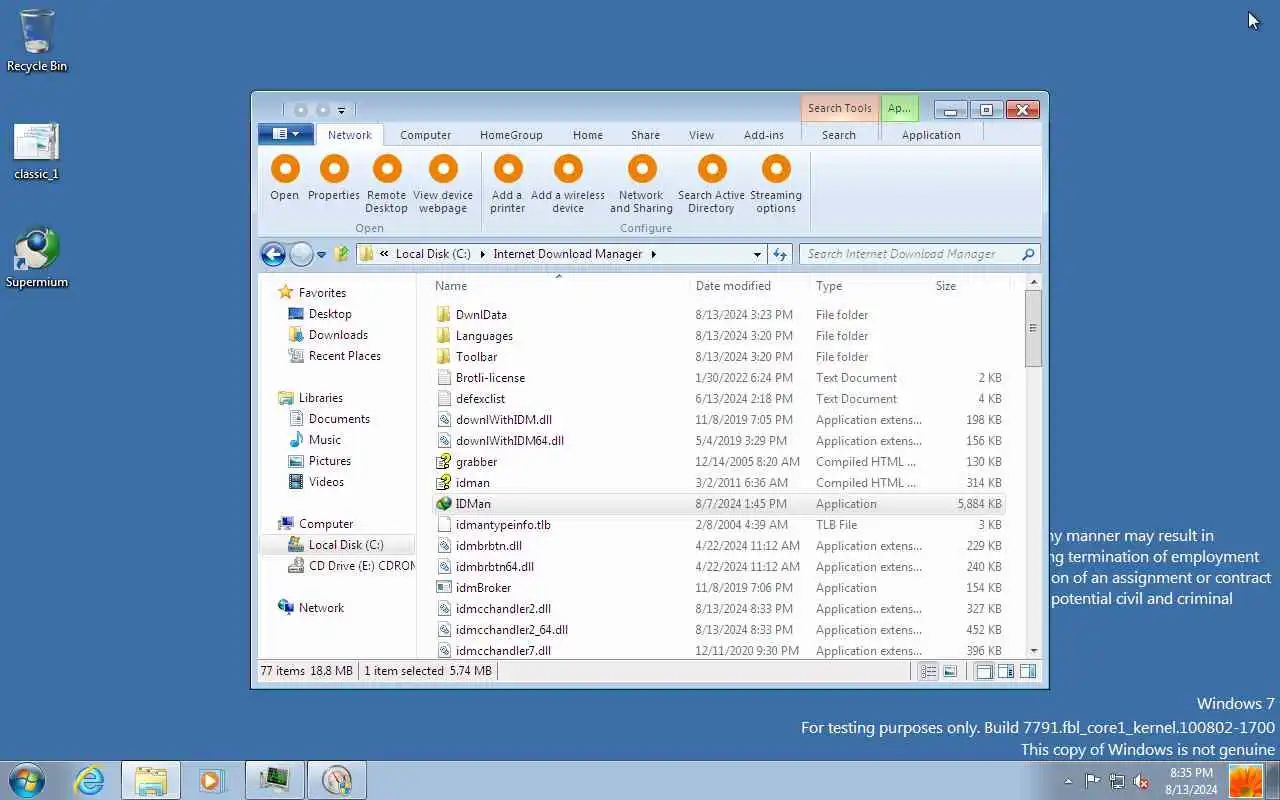Select the classic_1 desktop icon
1280x800 pixels.
[x=37, y=152]
